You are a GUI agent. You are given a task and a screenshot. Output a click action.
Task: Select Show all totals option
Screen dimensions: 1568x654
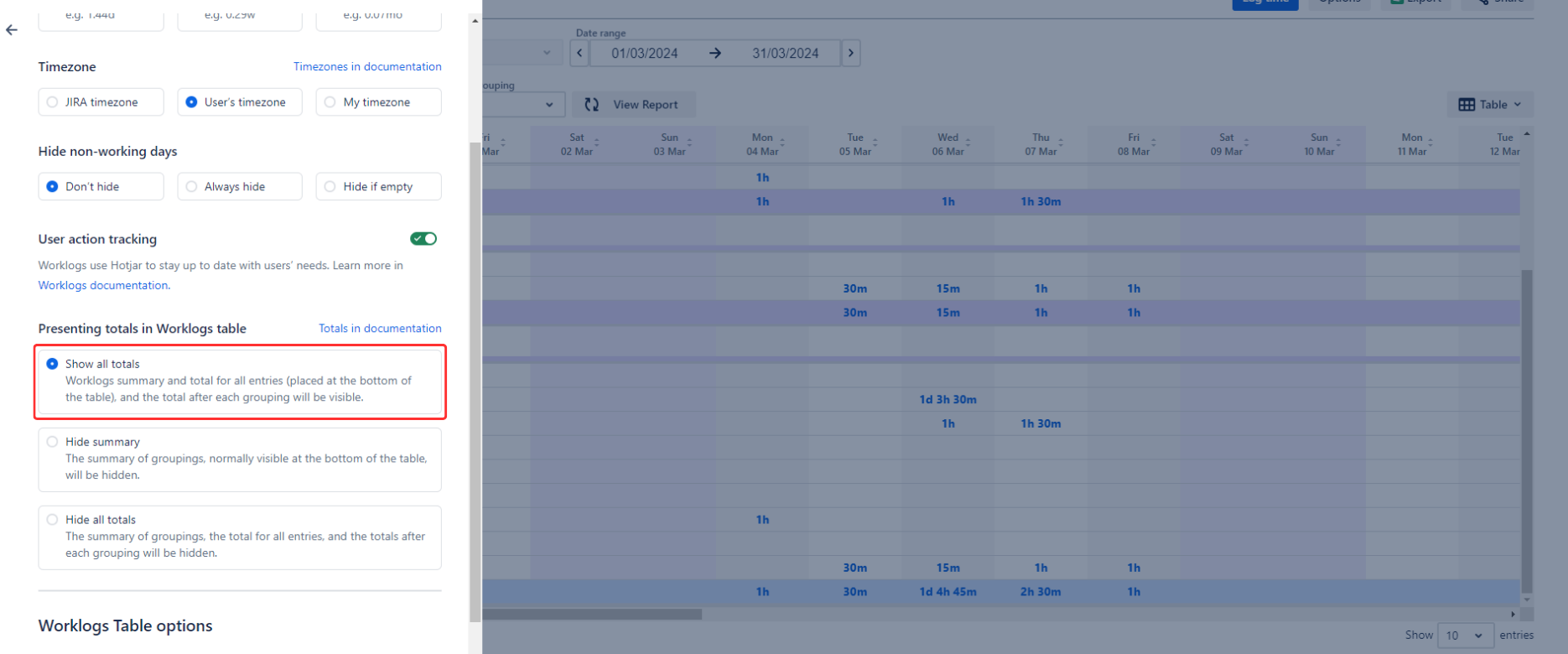[x=240, y=381]
